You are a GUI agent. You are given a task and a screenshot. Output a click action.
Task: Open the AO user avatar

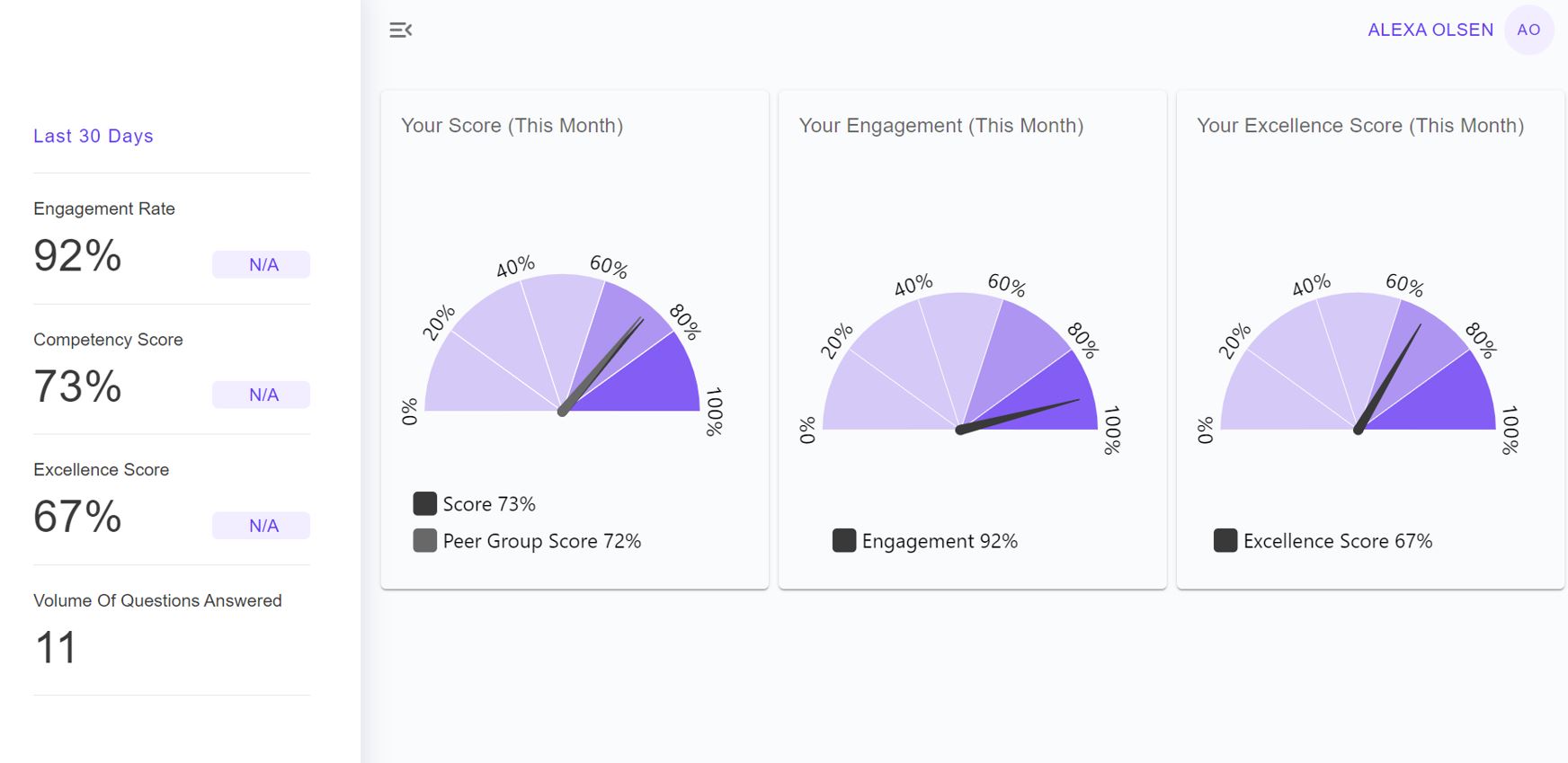click(1528, 30)
